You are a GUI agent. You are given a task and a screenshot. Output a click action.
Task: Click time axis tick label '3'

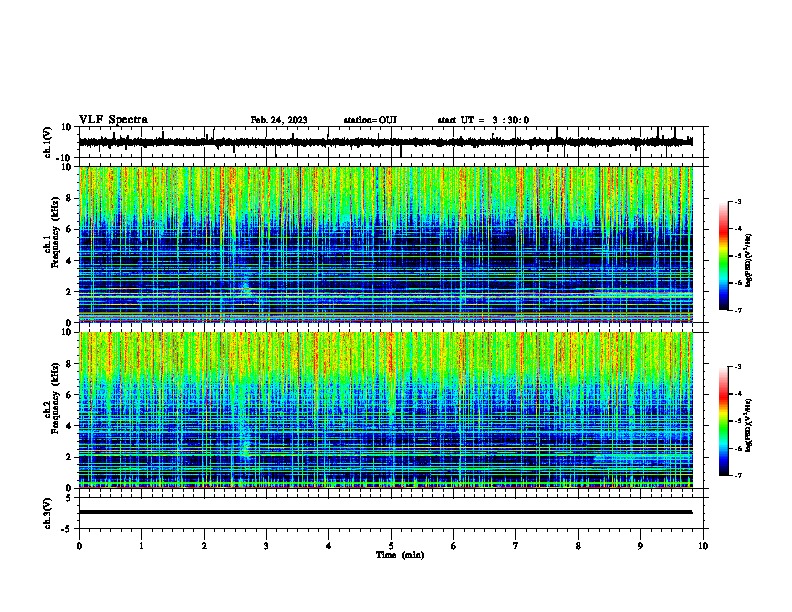(266, 546)
